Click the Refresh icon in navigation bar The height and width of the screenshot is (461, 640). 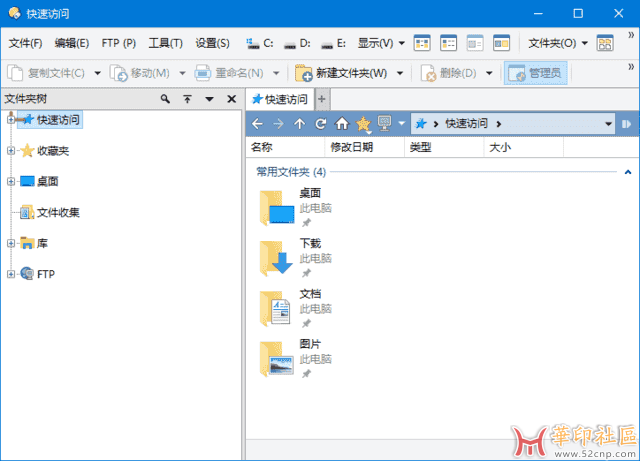pyautogui.click(x=321, y=124)
